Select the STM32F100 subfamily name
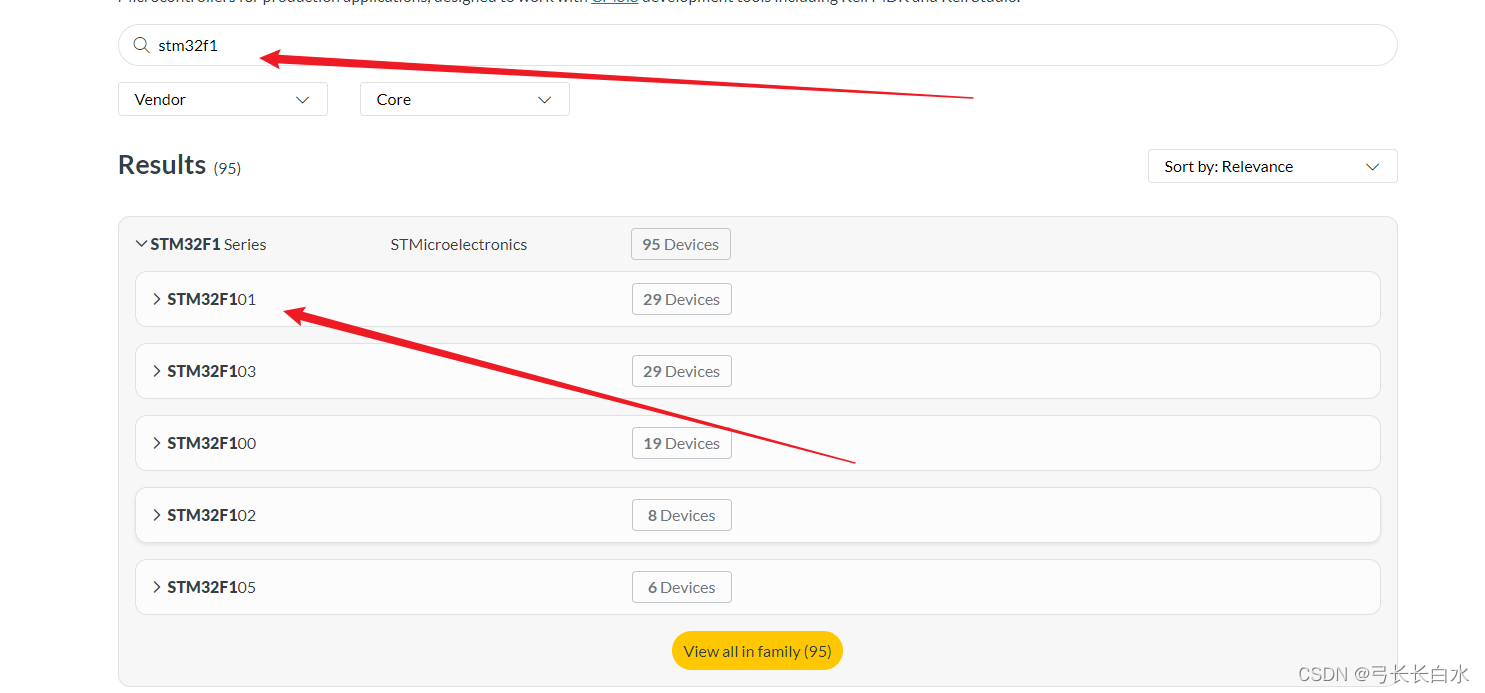 [x=211, y=443]
